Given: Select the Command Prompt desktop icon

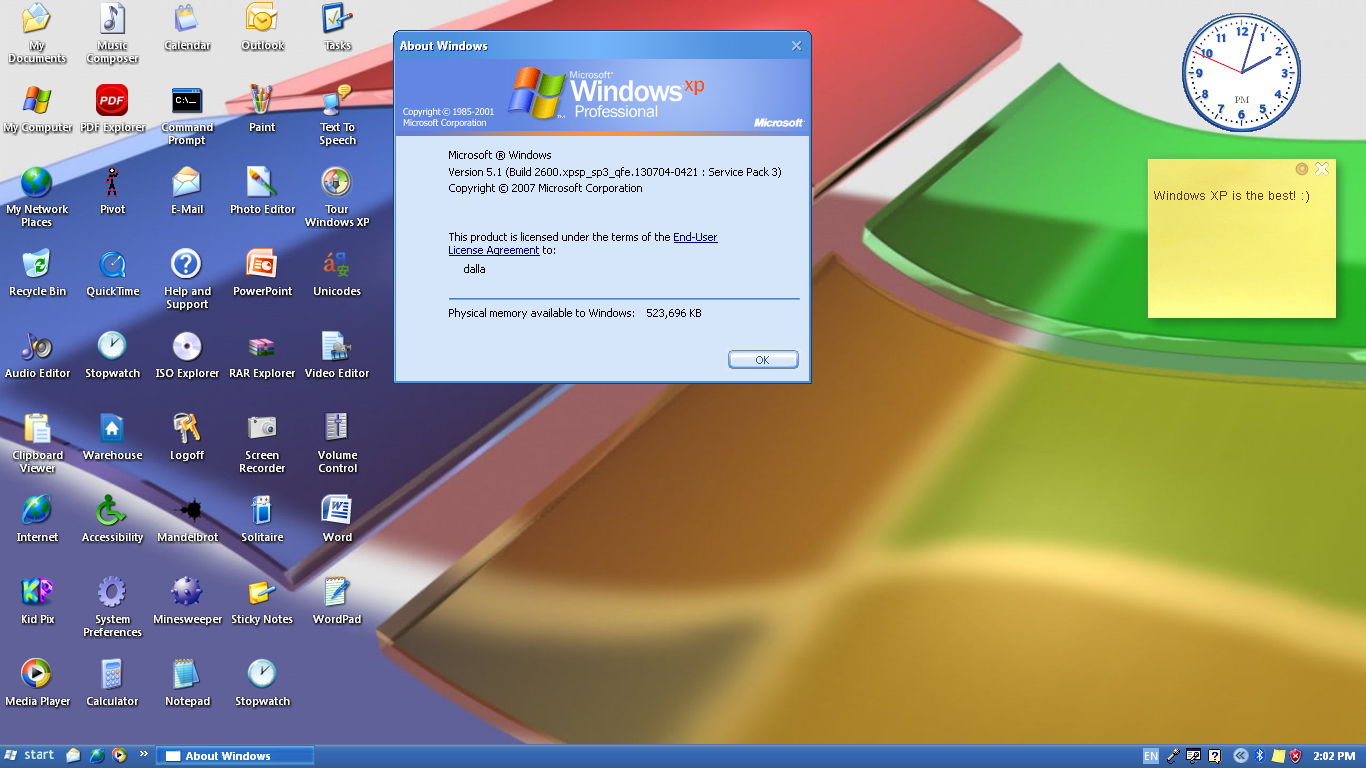Looking at the screenshot, I should [x=187, y=115].
